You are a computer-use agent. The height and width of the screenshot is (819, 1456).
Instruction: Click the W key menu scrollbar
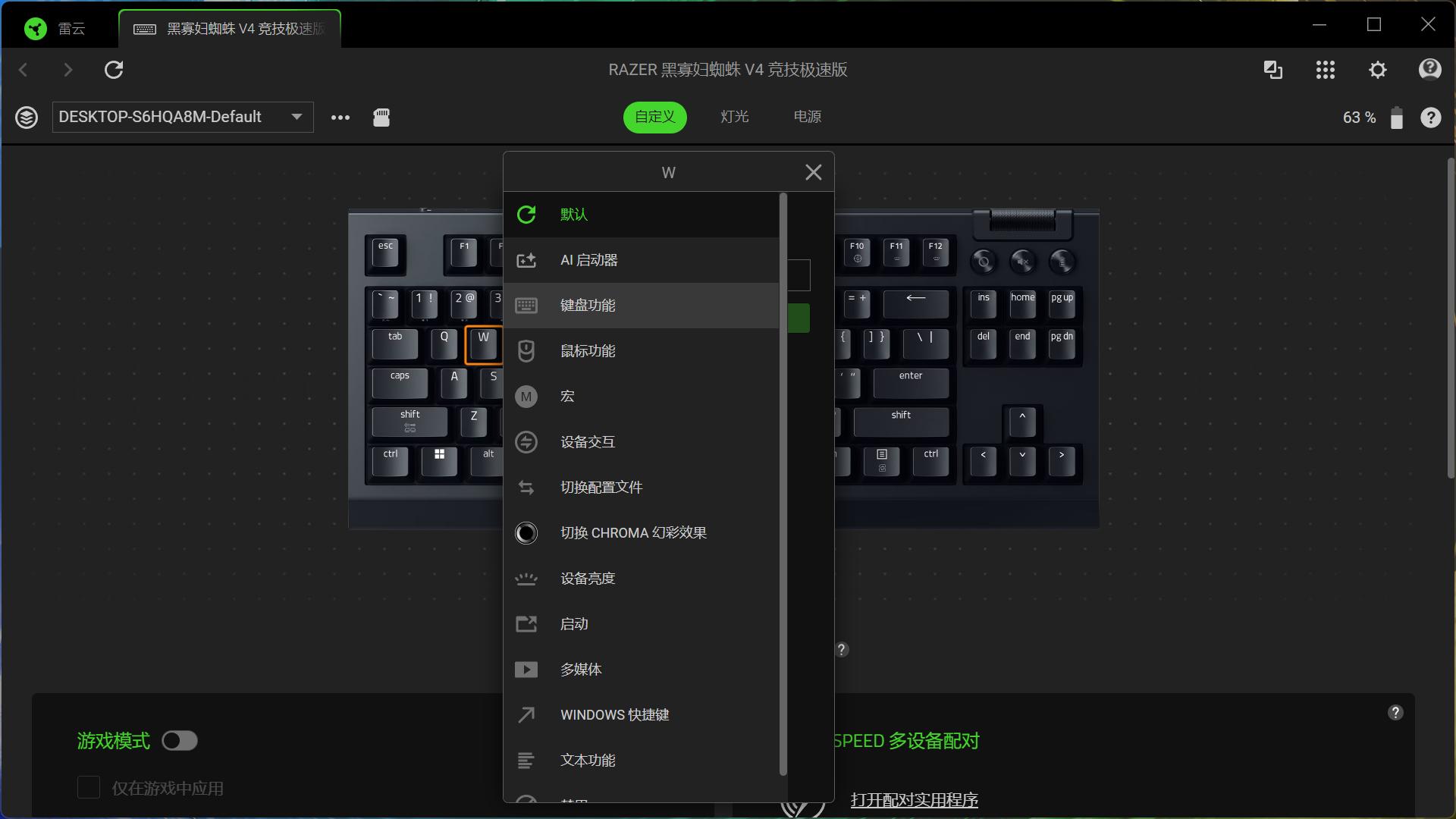(783, 485)
